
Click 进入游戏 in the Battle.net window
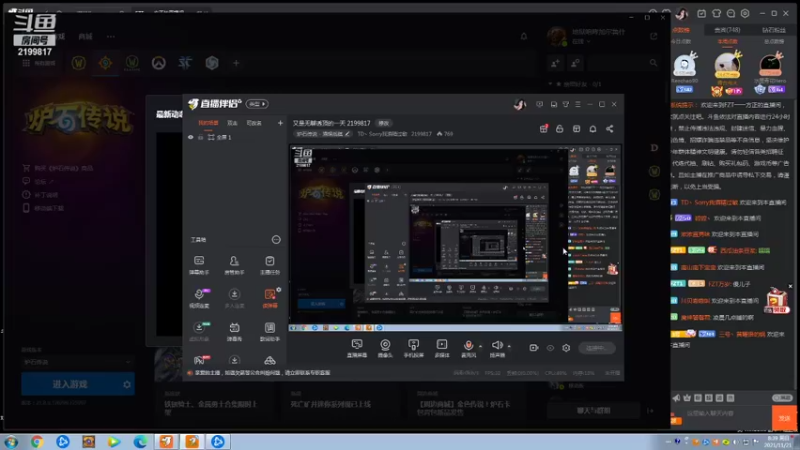70,384
